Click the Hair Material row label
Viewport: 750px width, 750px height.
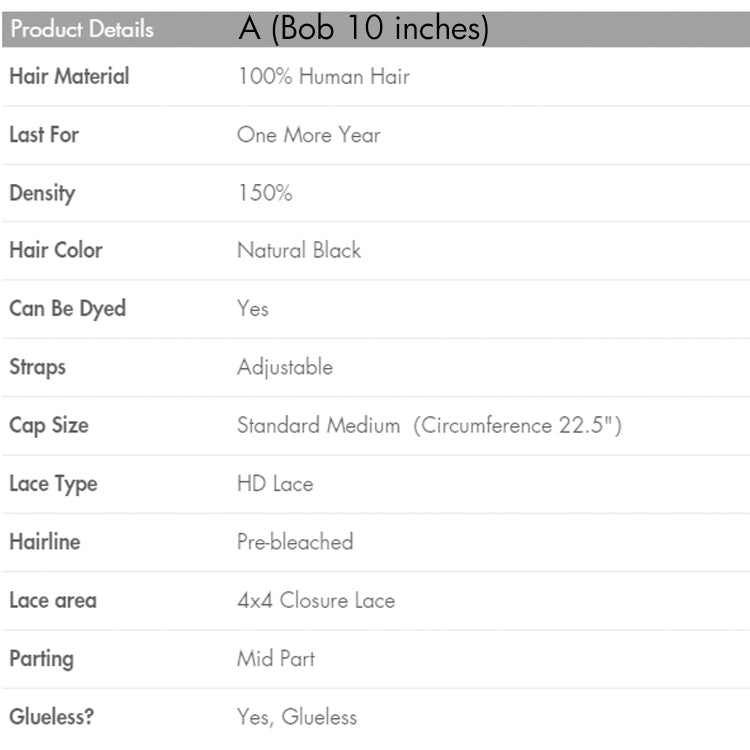tap(69, 76)
